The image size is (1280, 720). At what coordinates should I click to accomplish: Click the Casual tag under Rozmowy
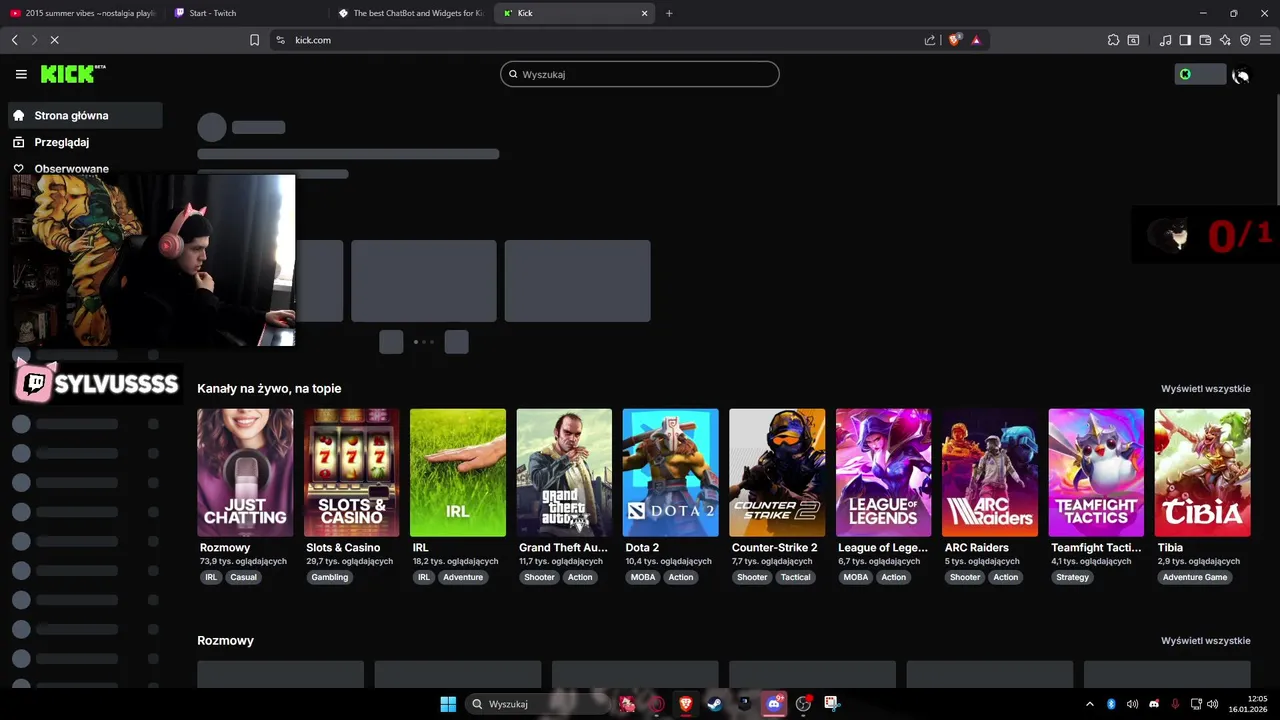244,577
